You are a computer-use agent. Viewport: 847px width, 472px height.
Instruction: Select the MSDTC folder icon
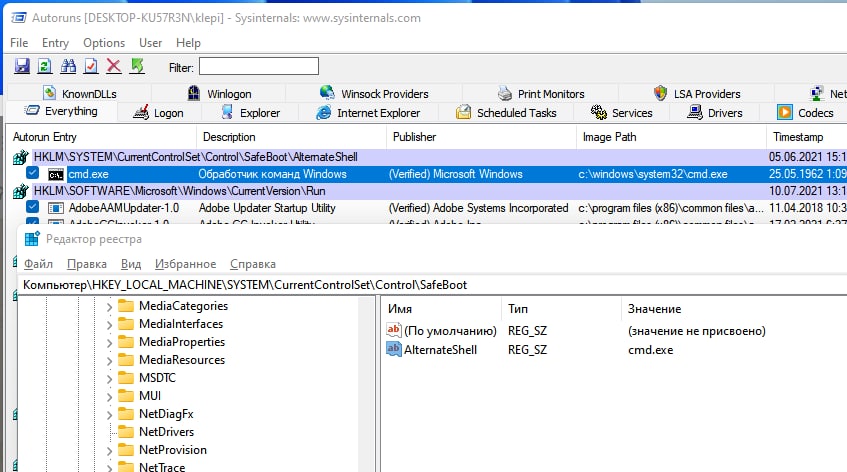pyautogui.click(x=126, y=377)
